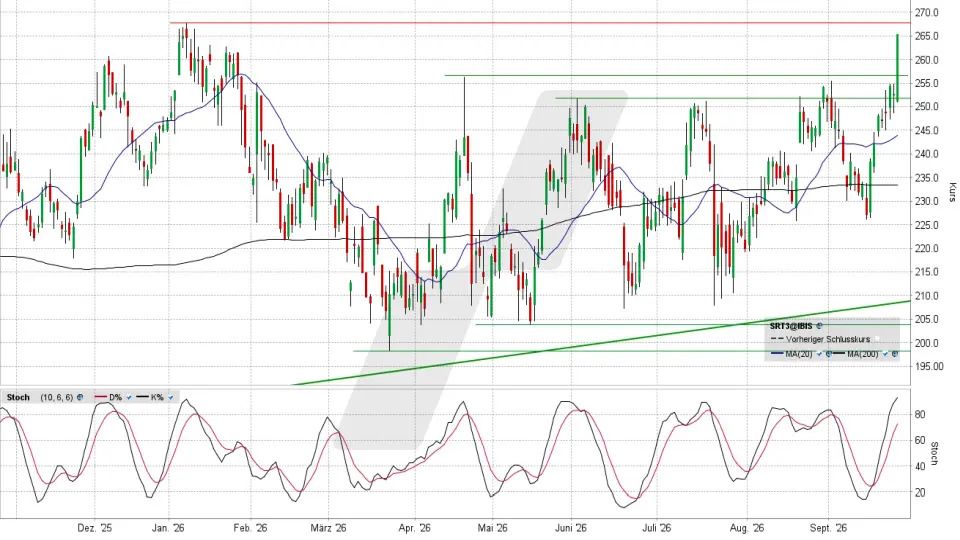Click the Kurs price axis title
The height and width of the screenshot is (540, 960).
(x=951, y=192)
